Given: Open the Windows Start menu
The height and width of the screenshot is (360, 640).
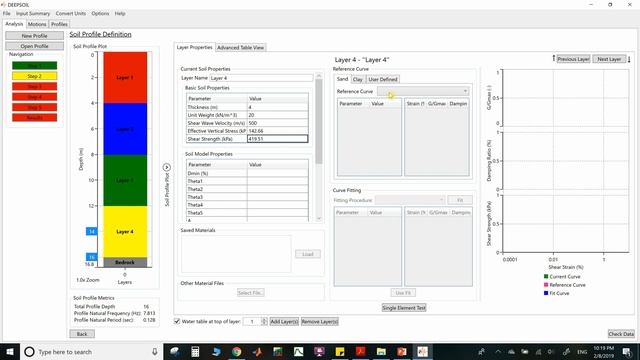Looking at the screenshot, I should point(10,352).
